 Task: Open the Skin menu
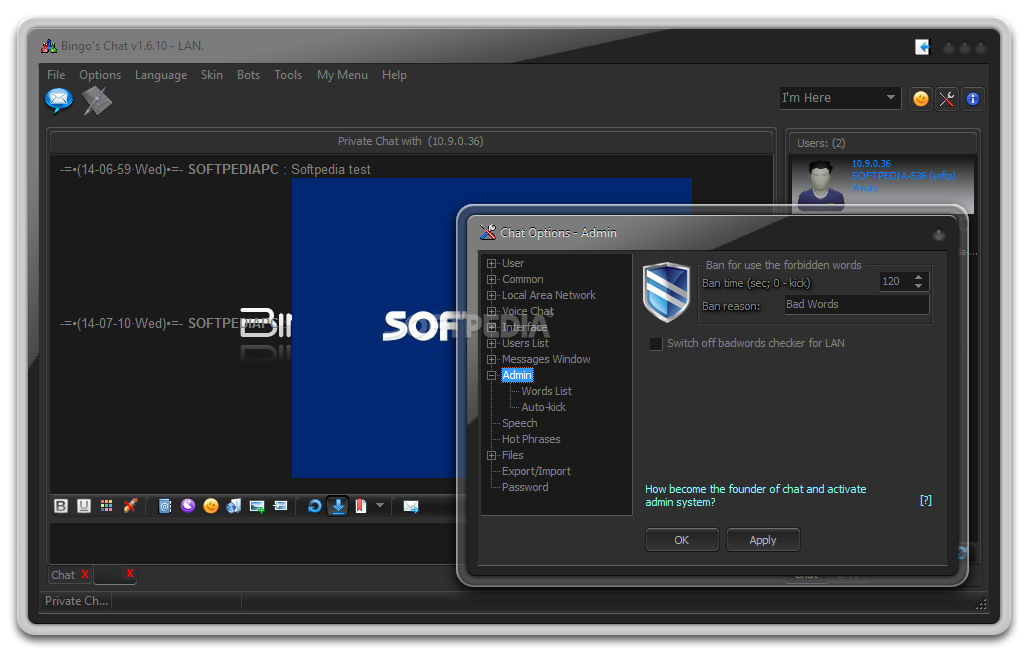[x=212, y=75]
